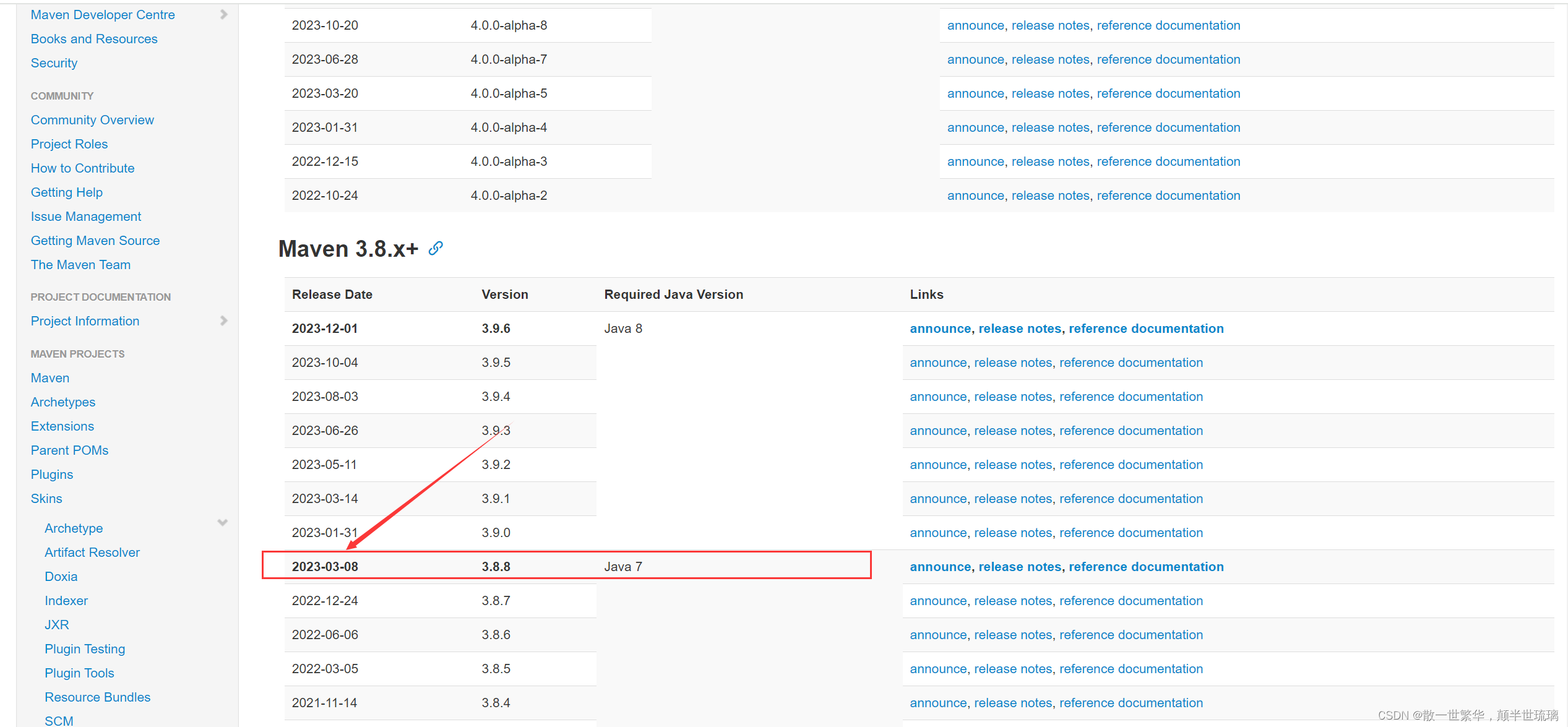The width and height of the screenshot is (1568, 727).
Task: Open release notes for version 3.8.4
Action: [x=1013, y=703]
